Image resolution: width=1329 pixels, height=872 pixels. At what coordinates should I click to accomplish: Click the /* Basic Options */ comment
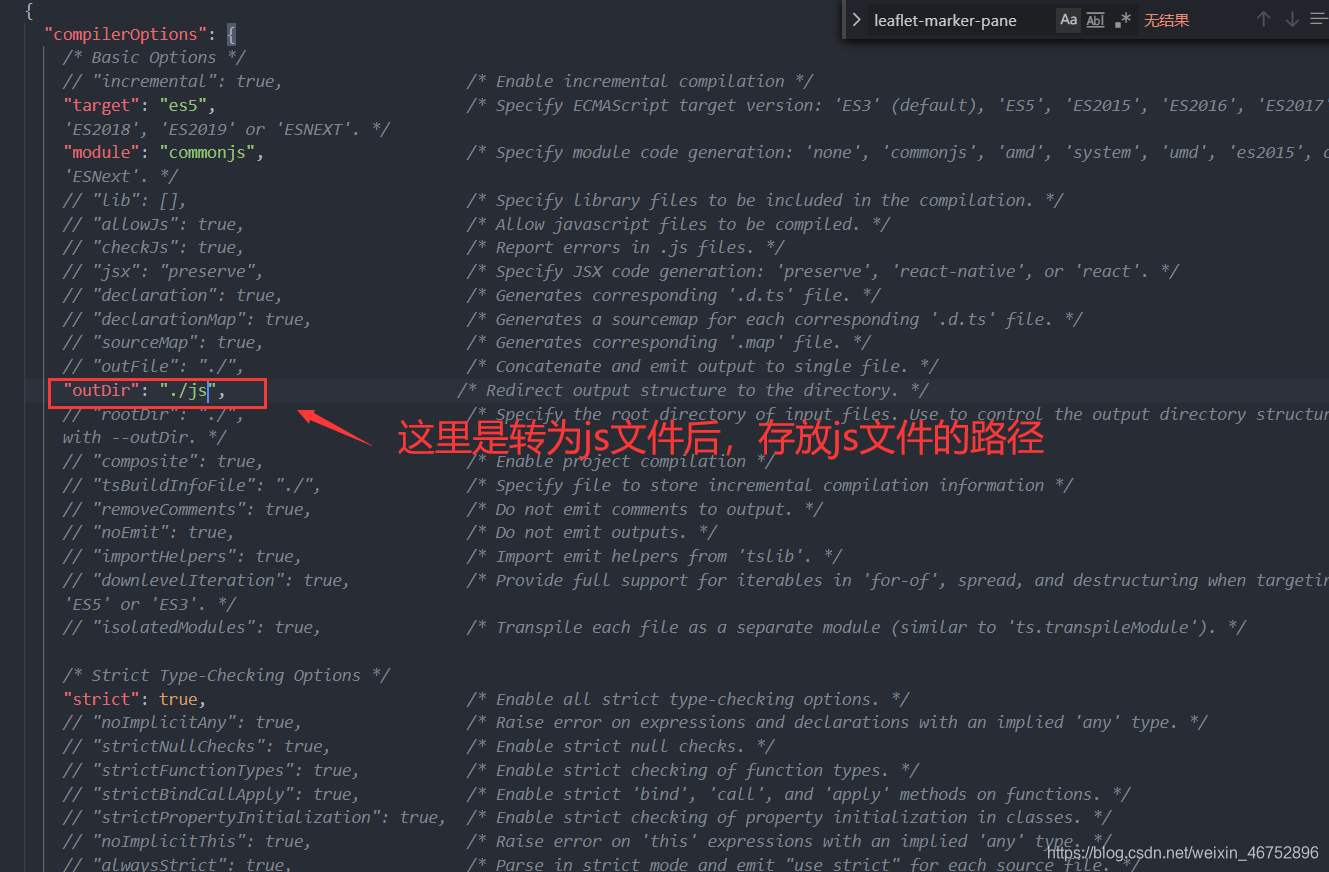click(x=154, y=57)
